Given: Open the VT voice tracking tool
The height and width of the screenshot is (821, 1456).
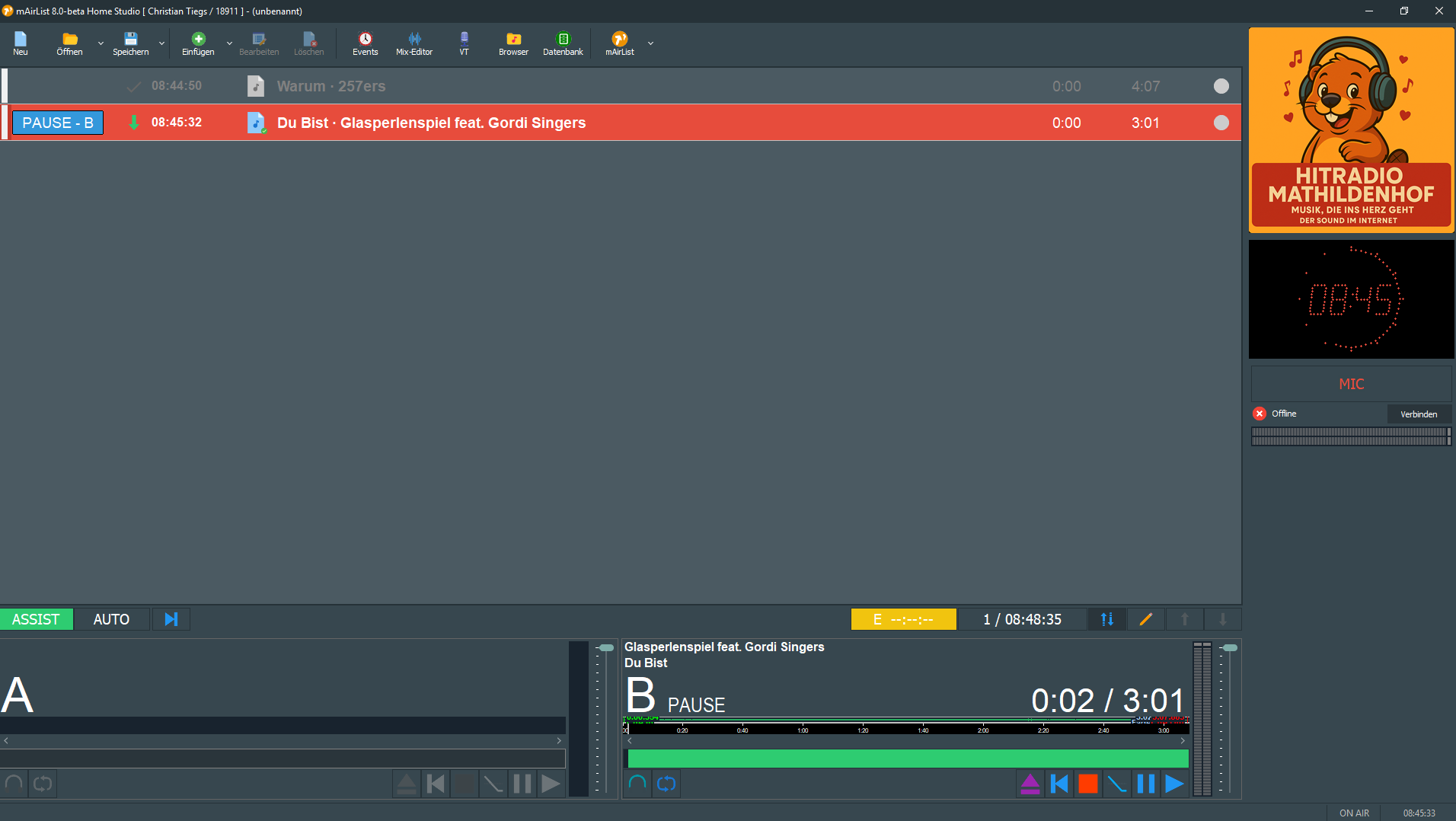Looking at the screenshot, I should pos(464,43).
